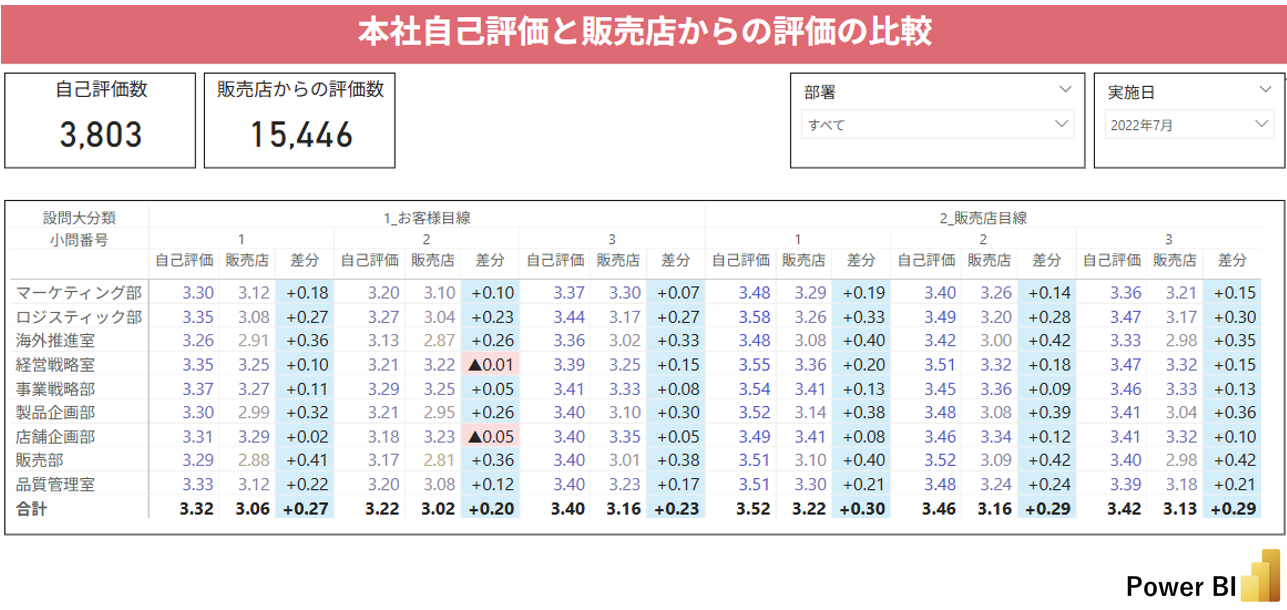This screenshot has height=610, width=1287.
Task: Click the red ▲0.01 cell for 経営戦略室
Action: click(x=489, y=365)
